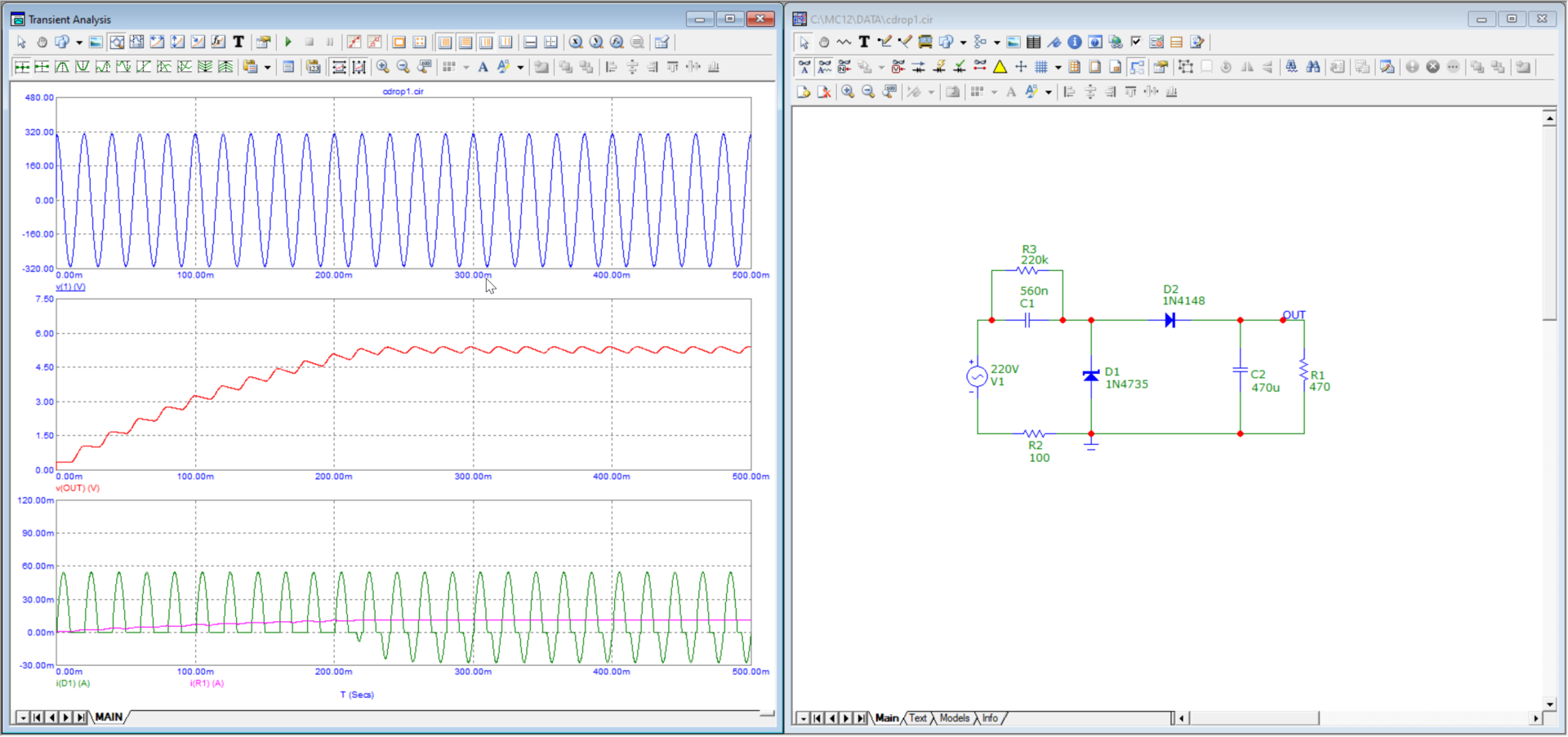Screen dimensions: 1568x737
Task: Click the schematic horizontal scrollbar thumb
Action: point(1254,718)
